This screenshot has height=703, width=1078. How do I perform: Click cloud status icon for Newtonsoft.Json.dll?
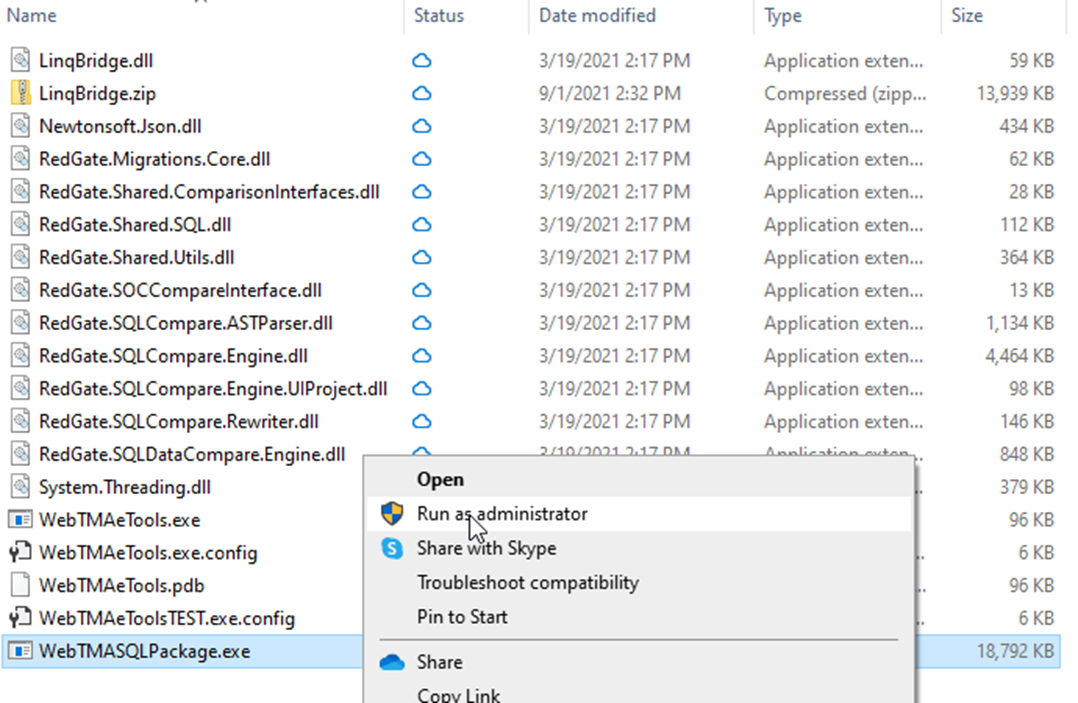(x=422, y=127)
